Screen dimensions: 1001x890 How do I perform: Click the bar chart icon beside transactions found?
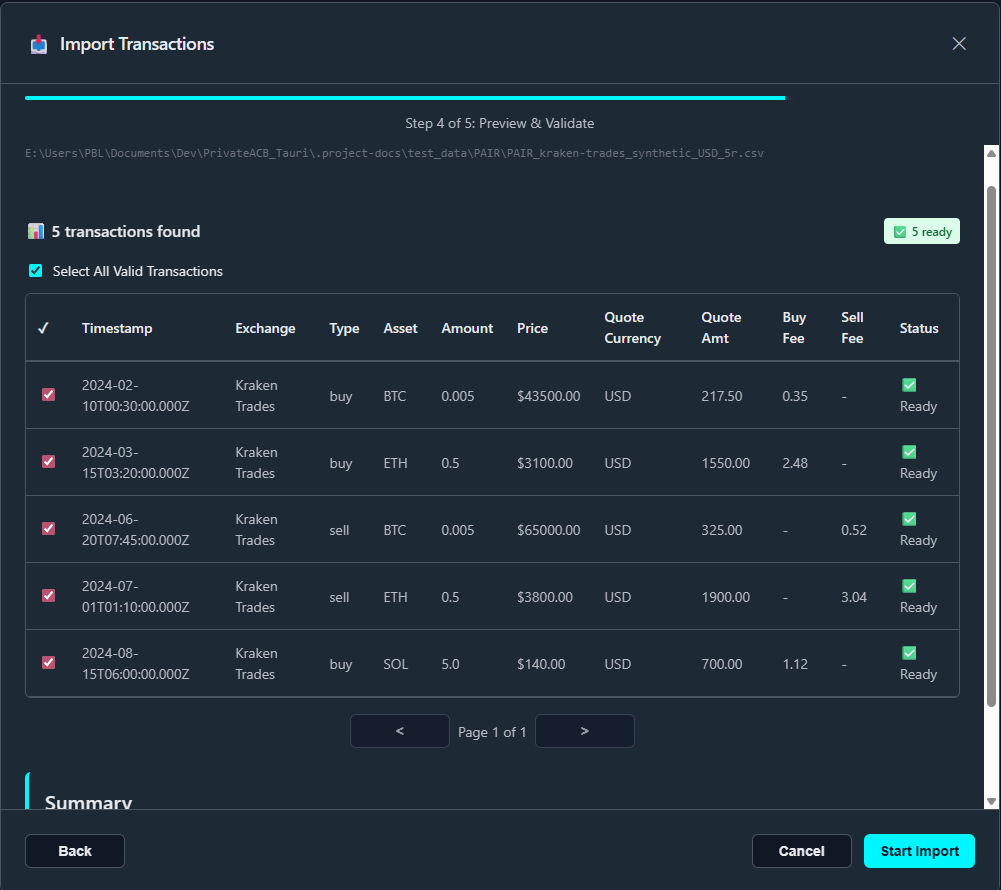[x=36, y=231]
